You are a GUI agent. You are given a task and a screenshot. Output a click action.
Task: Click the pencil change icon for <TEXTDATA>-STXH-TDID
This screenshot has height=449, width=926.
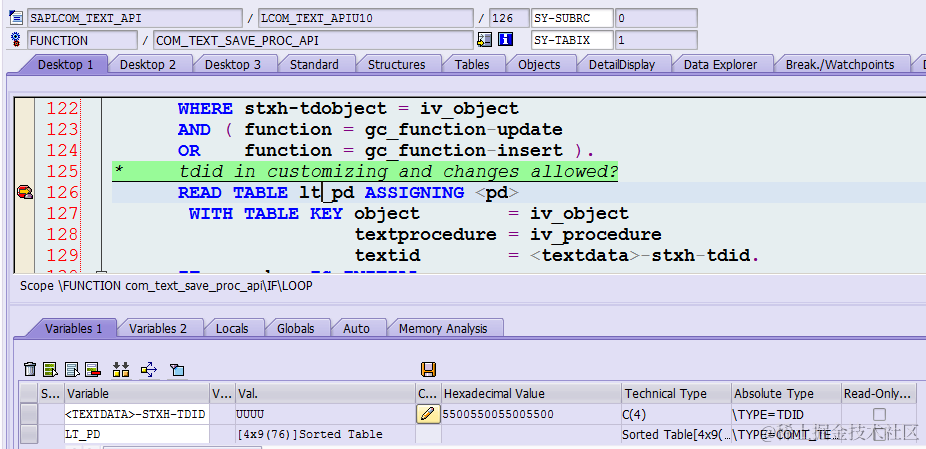click(x=428, y=414)
